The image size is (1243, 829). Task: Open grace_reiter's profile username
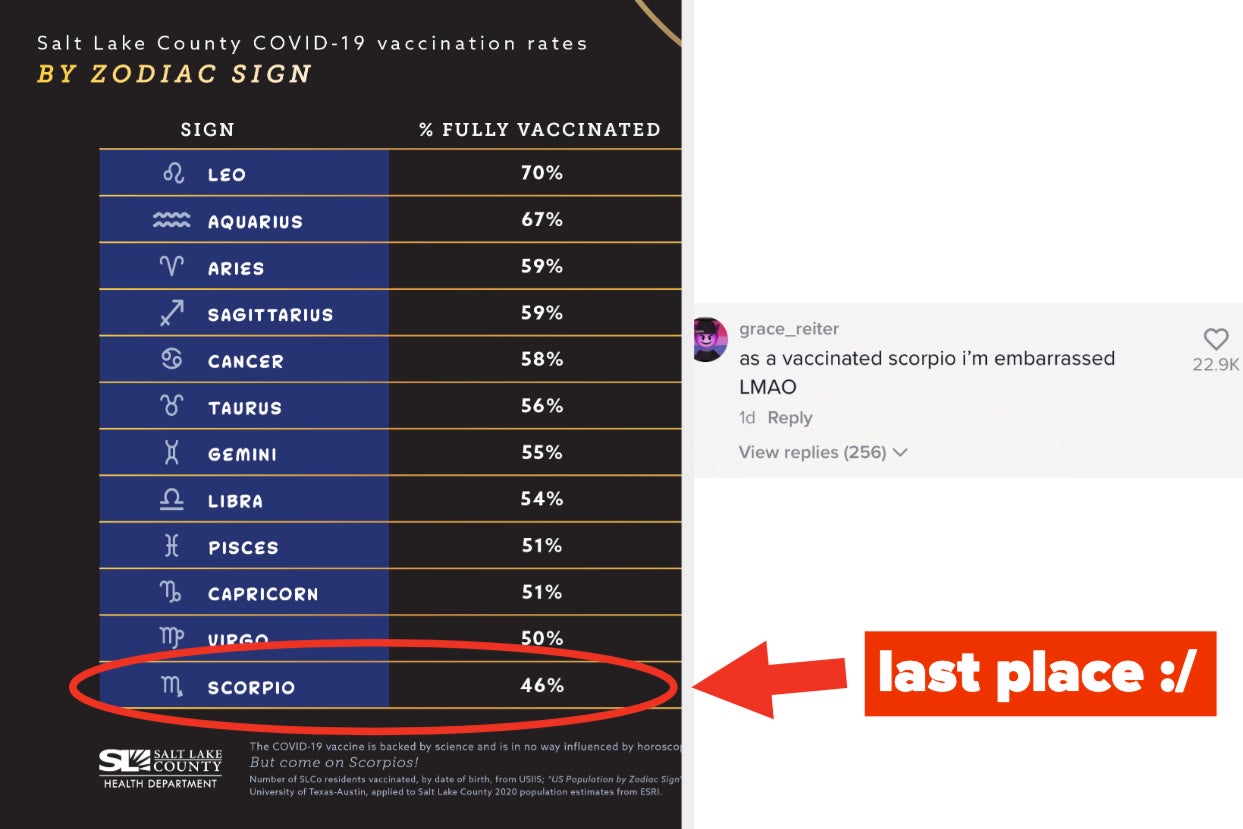789,329
